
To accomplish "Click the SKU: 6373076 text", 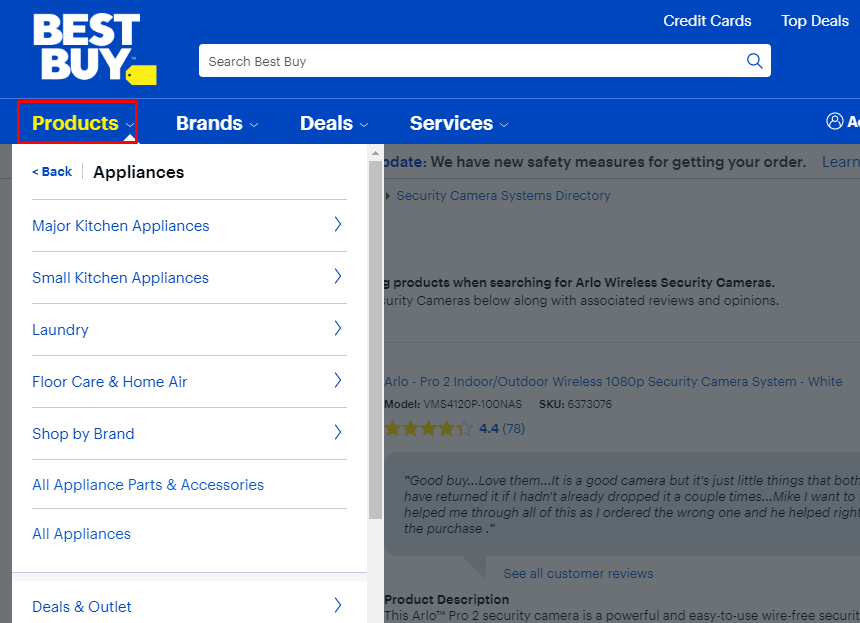I will click(x=575, y=404).
